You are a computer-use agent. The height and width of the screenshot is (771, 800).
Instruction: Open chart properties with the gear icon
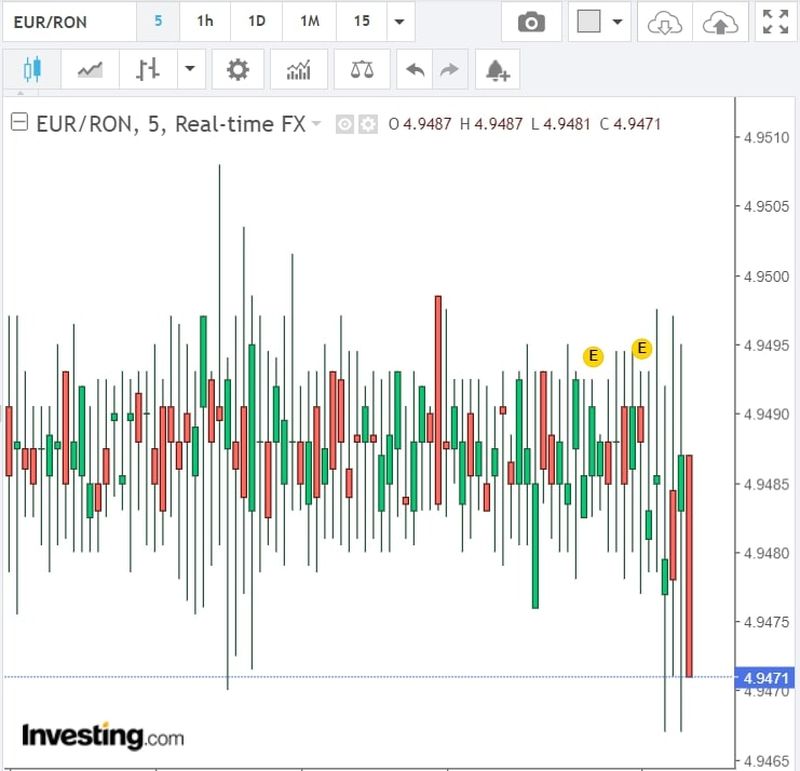[237, 70]
